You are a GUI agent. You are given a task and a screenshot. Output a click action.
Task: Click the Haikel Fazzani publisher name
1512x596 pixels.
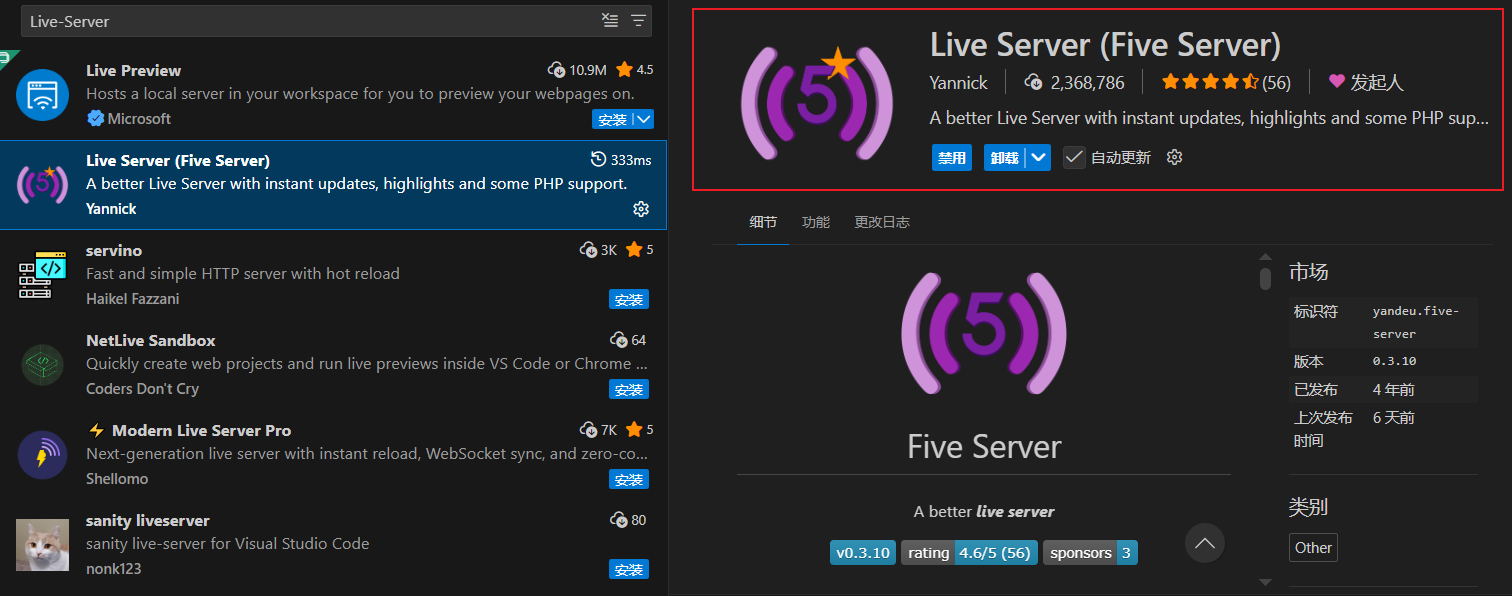click(x=133, y=299)
